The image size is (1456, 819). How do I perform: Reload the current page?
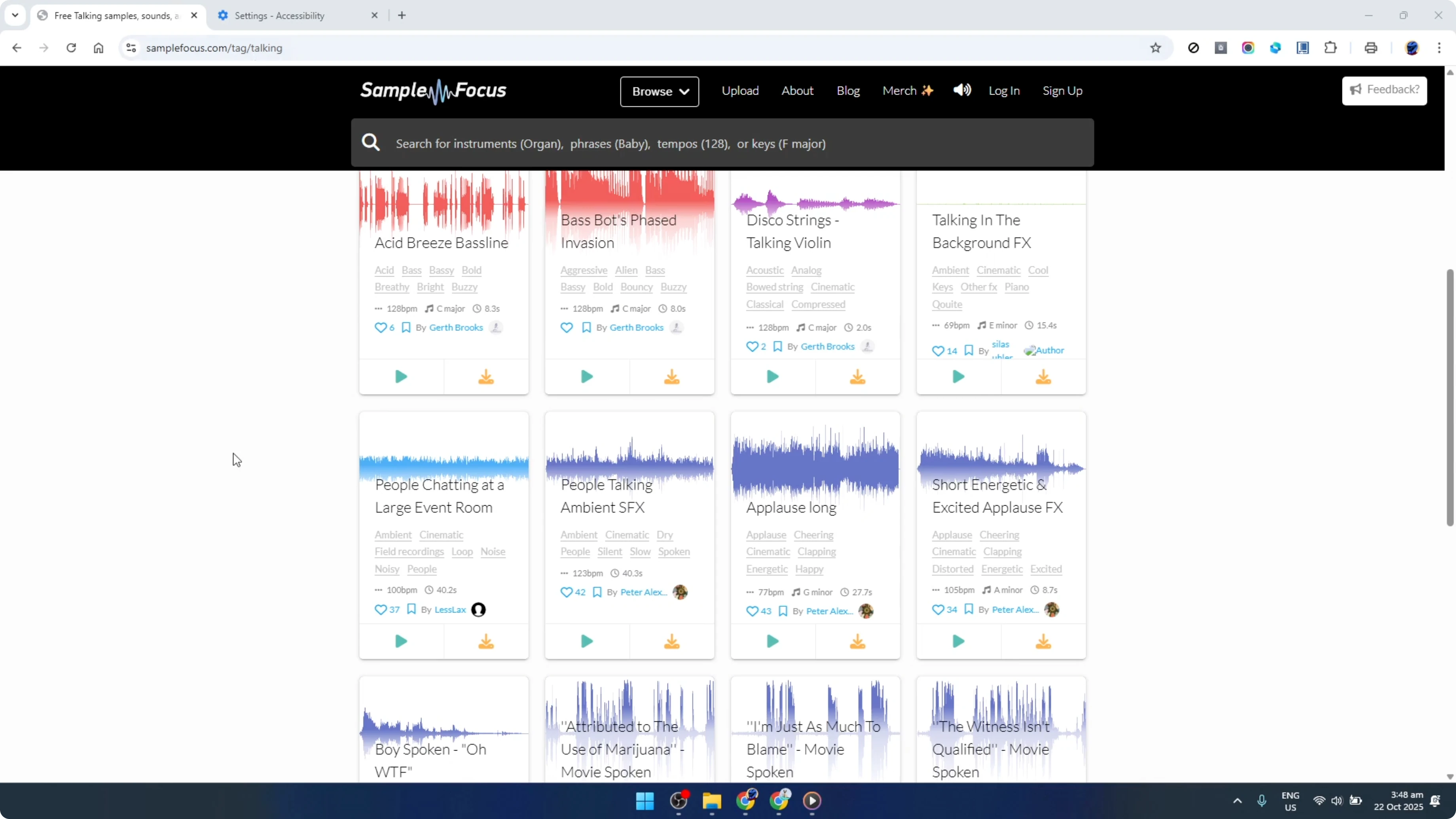[x=71, y=48]
